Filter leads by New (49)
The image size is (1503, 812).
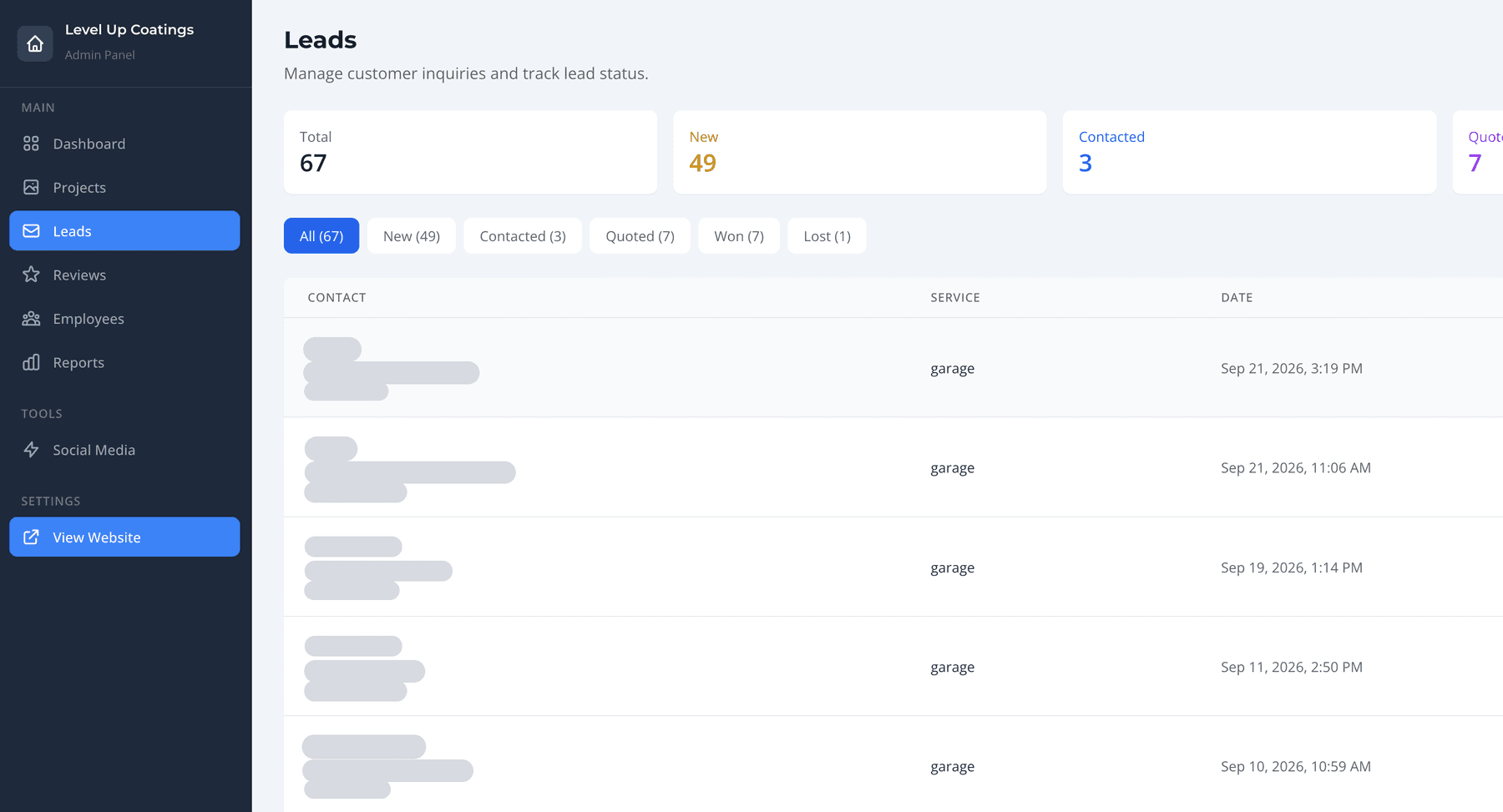412,236
